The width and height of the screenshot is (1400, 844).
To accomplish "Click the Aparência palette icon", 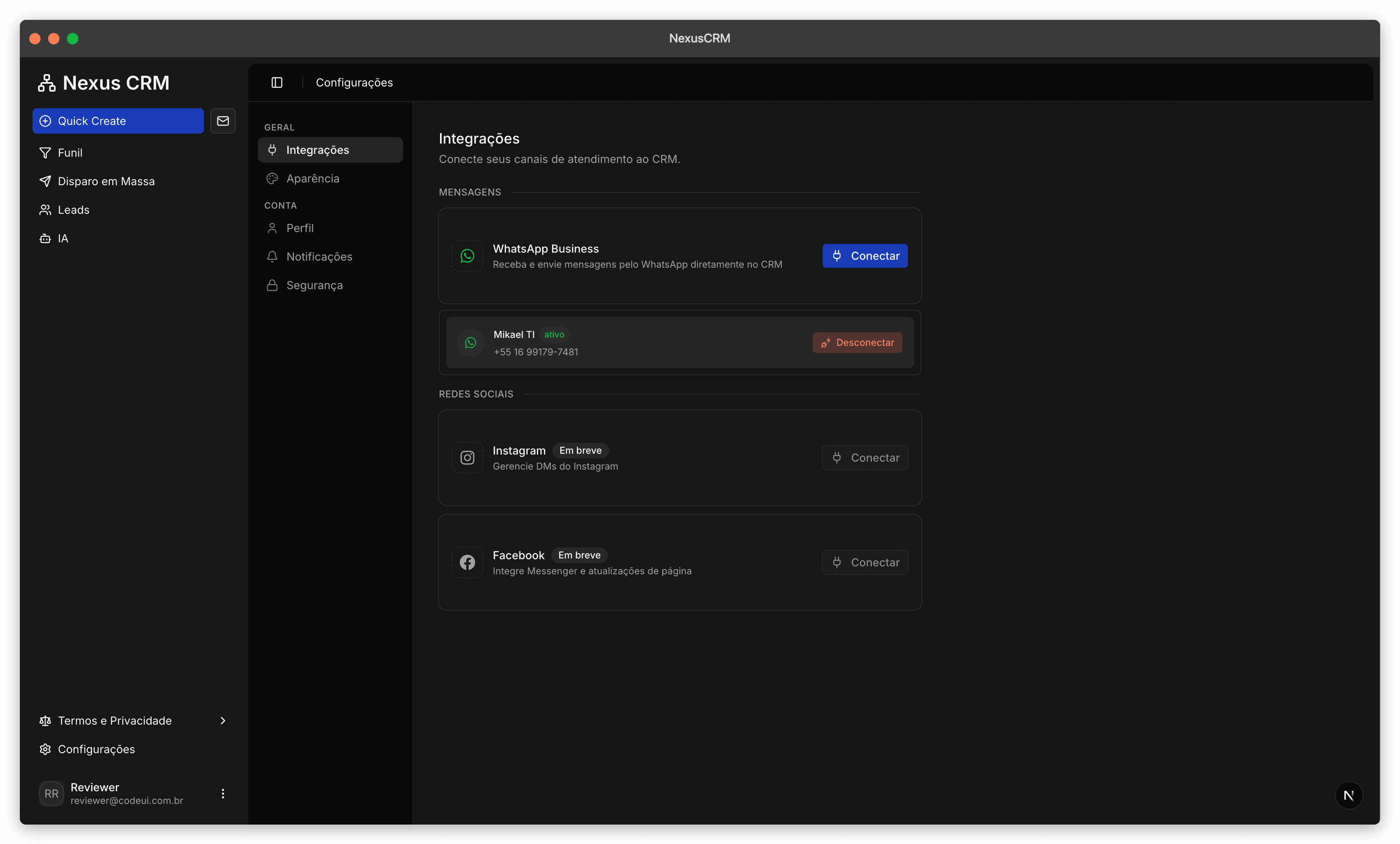I will click(272, 178).
